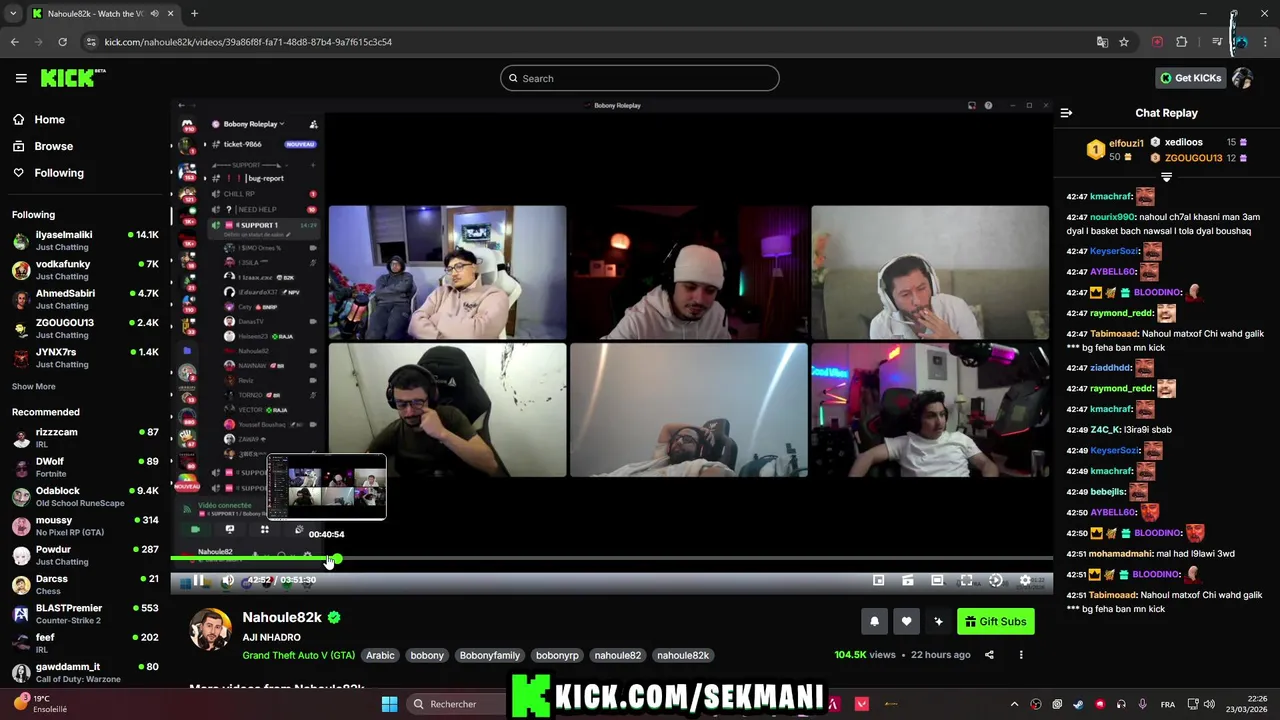Open JYNX7rs followed channel
Viewport: 1280px width, 720px height.
pos(85,358)
